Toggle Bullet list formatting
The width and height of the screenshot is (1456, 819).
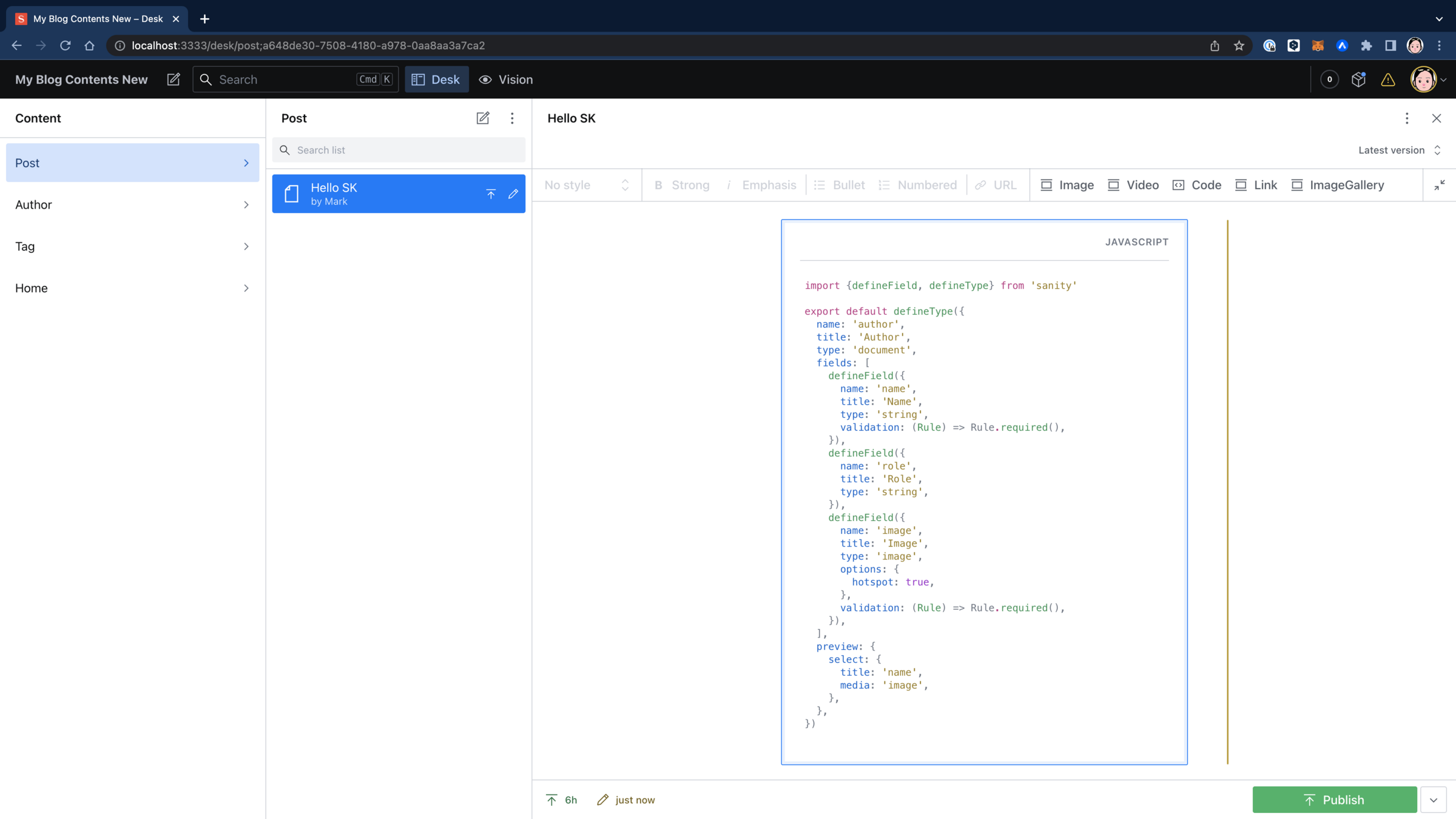840,185
